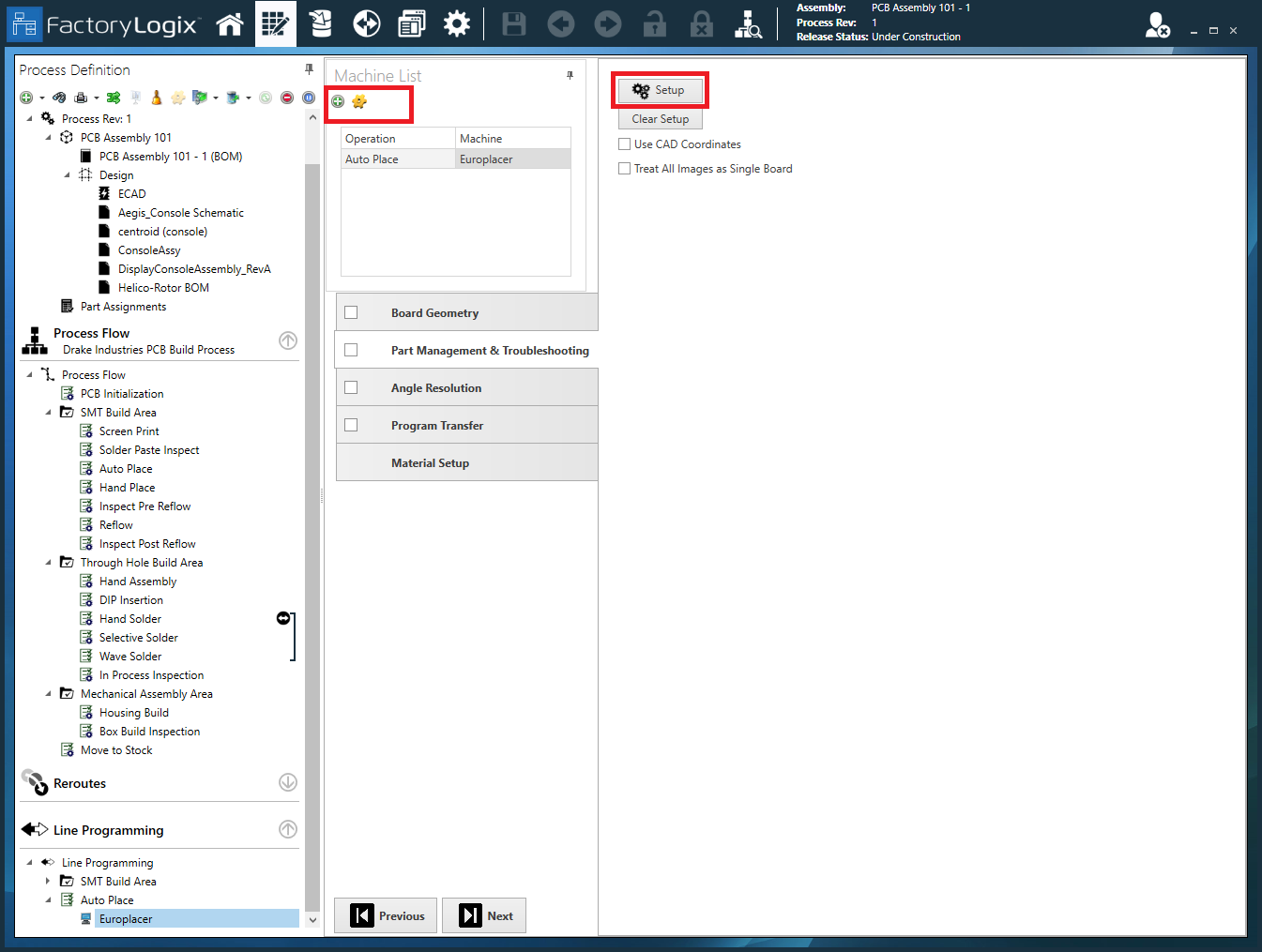Viewport: 1262px width, 952px height.
Task: Collapse the Through Hole Build Area node
Action: coord(49,562)
